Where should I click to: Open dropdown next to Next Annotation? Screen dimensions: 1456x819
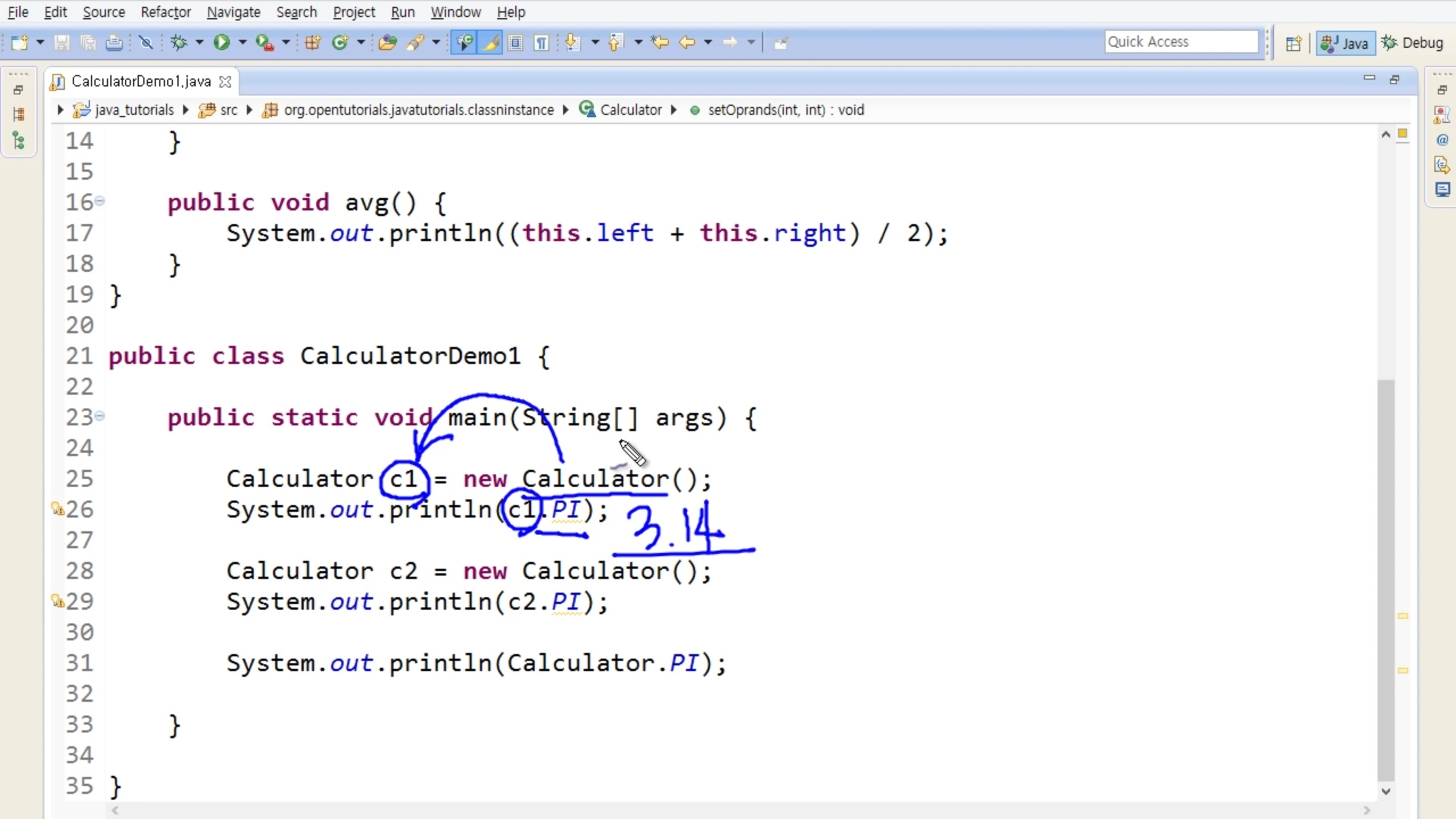click(595, 43)
